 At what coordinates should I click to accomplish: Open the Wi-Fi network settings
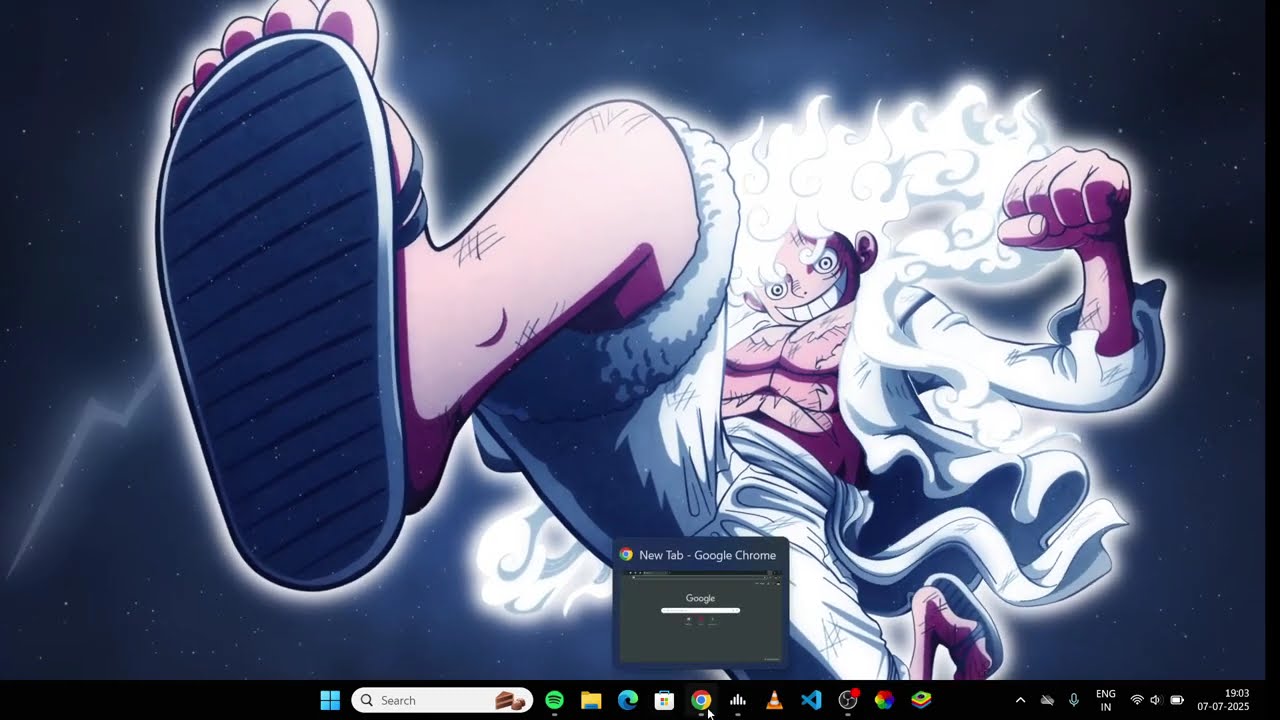[1137, 700]
